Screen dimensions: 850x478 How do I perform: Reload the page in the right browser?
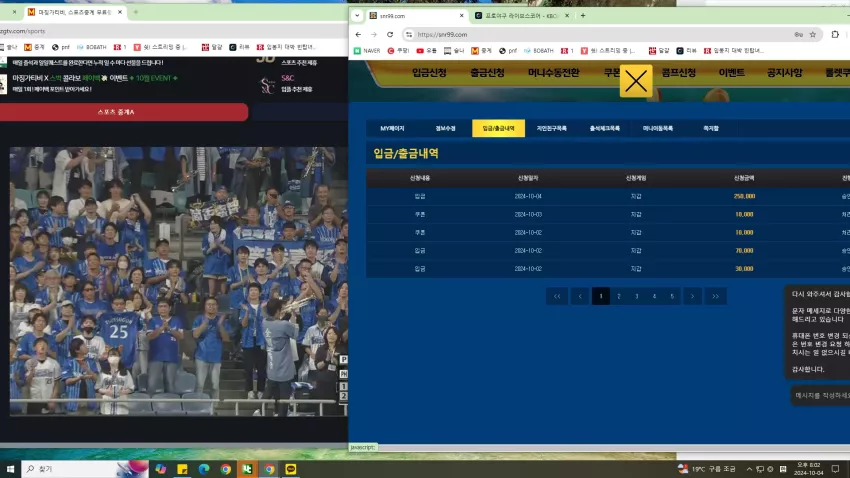(x=390, y=34)
